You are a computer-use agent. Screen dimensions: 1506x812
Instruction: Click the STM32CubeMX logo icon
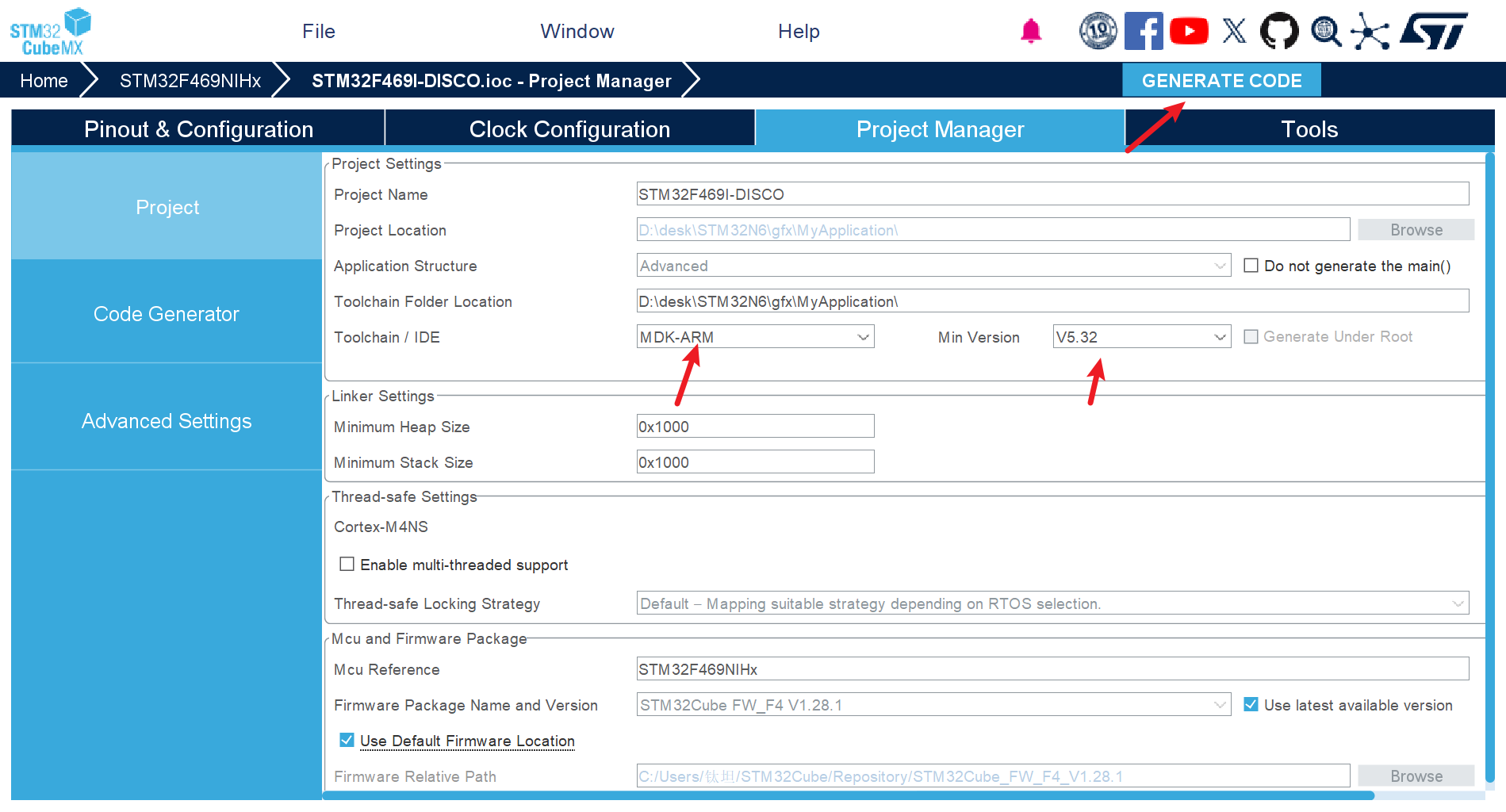[x=50, y=32]
